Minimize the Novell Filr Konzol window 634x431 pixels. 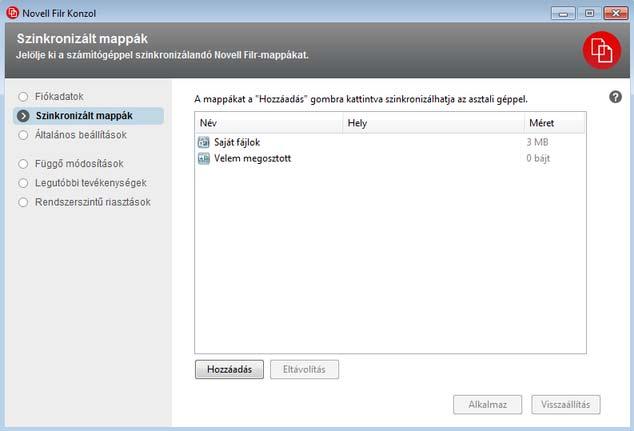click(x=563, y=13)
